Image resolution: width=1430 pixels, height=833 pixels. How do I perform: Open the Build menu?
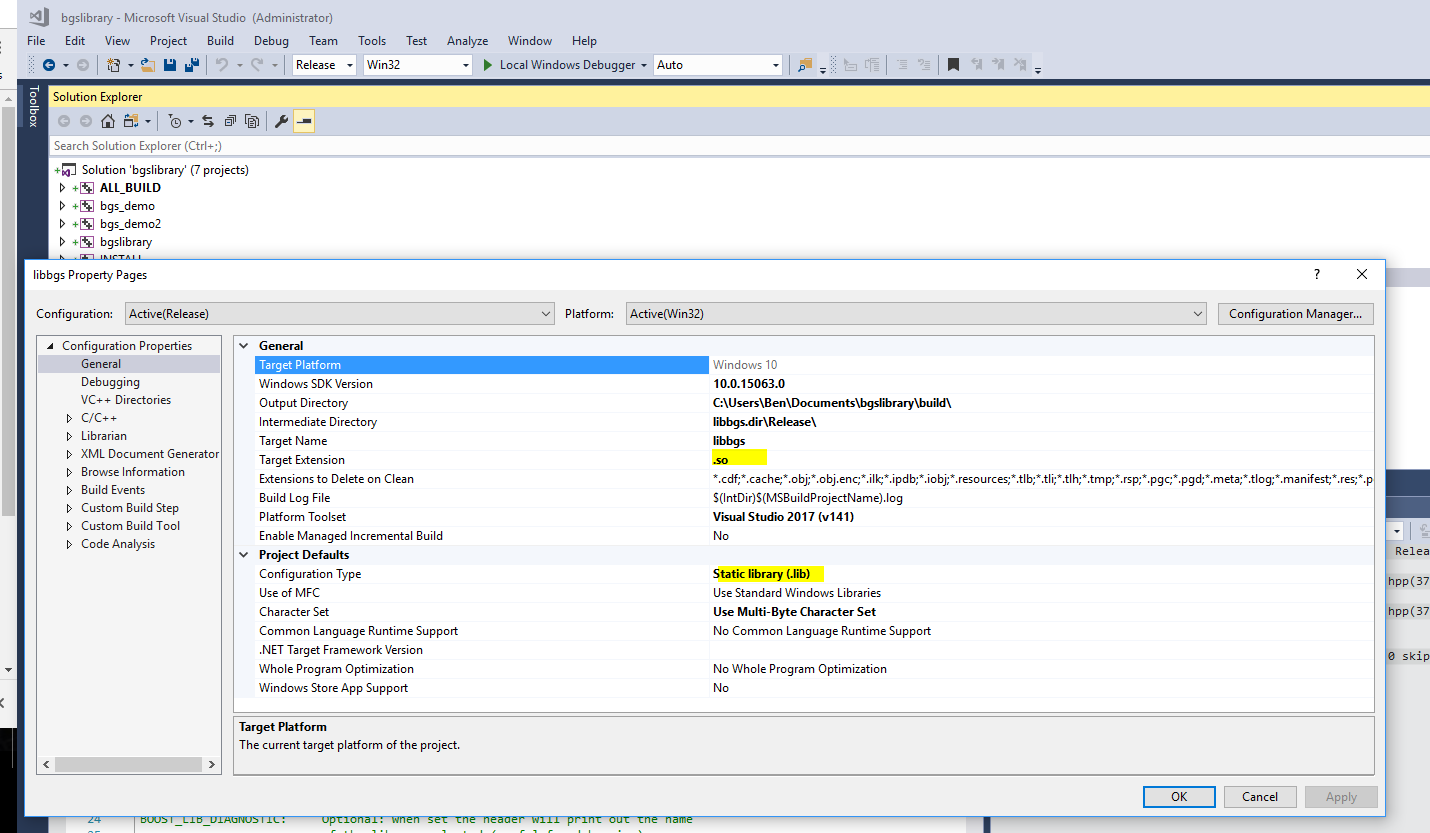[x=220, y=41]
